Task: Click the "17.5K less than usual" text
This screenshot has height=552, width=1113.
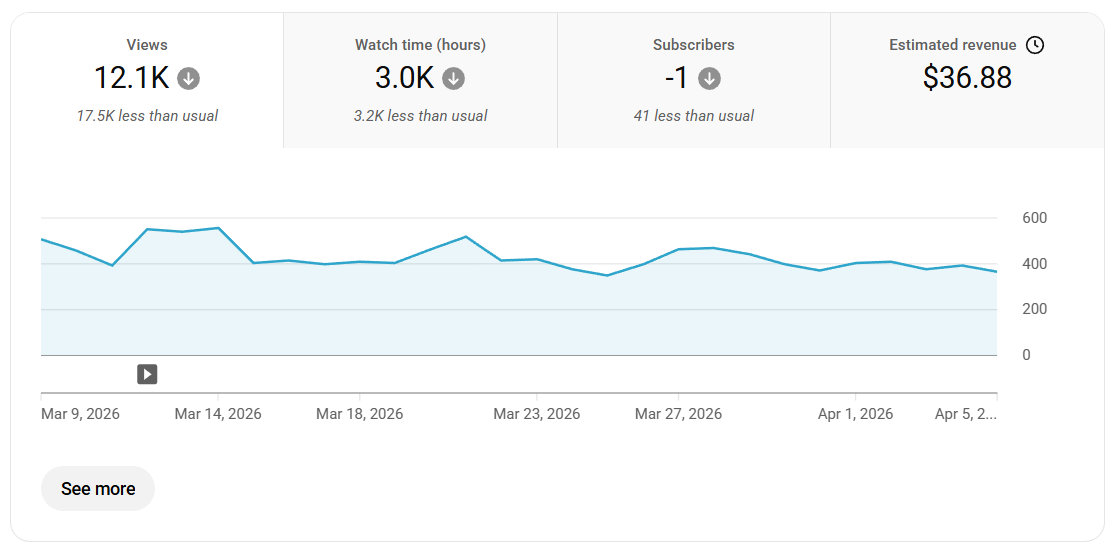Action: (x=147, y=116)
